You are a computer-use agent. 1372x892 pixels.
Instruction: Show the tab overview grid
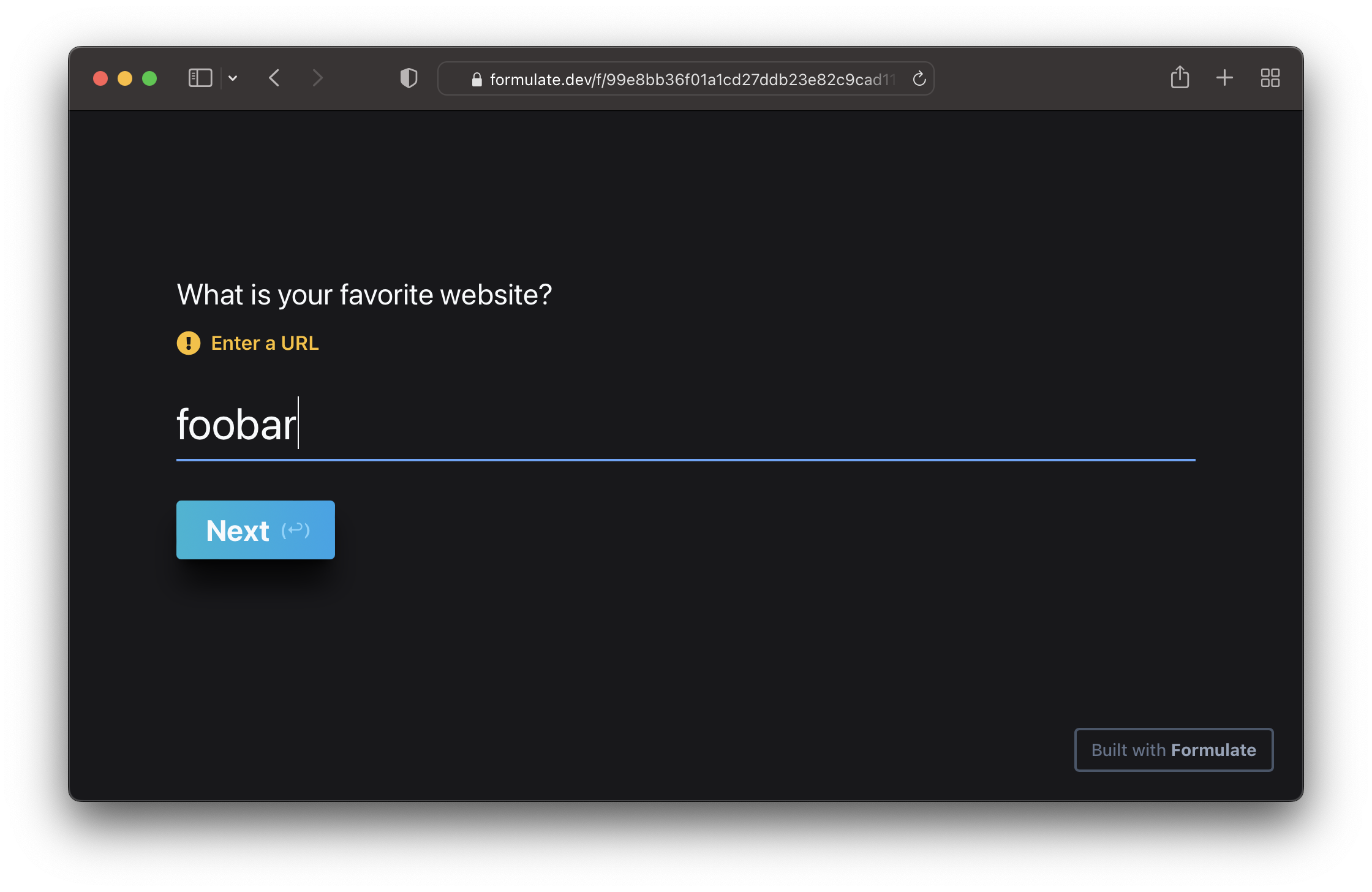click(1270, 78)
